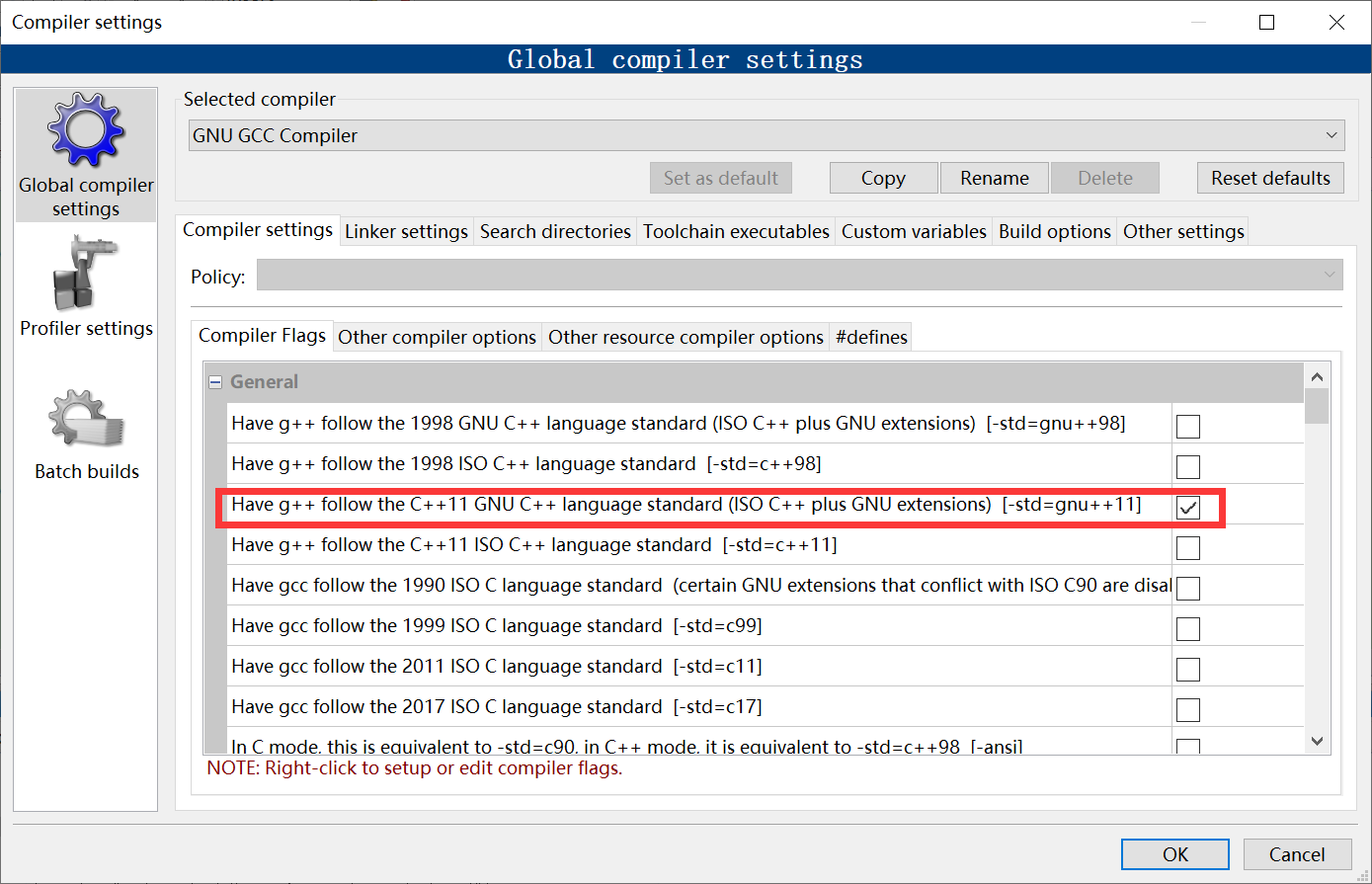The height and width of the screenshot is (884, 1372).
Task: Click the Reset defaults button
Action: 1270,178
